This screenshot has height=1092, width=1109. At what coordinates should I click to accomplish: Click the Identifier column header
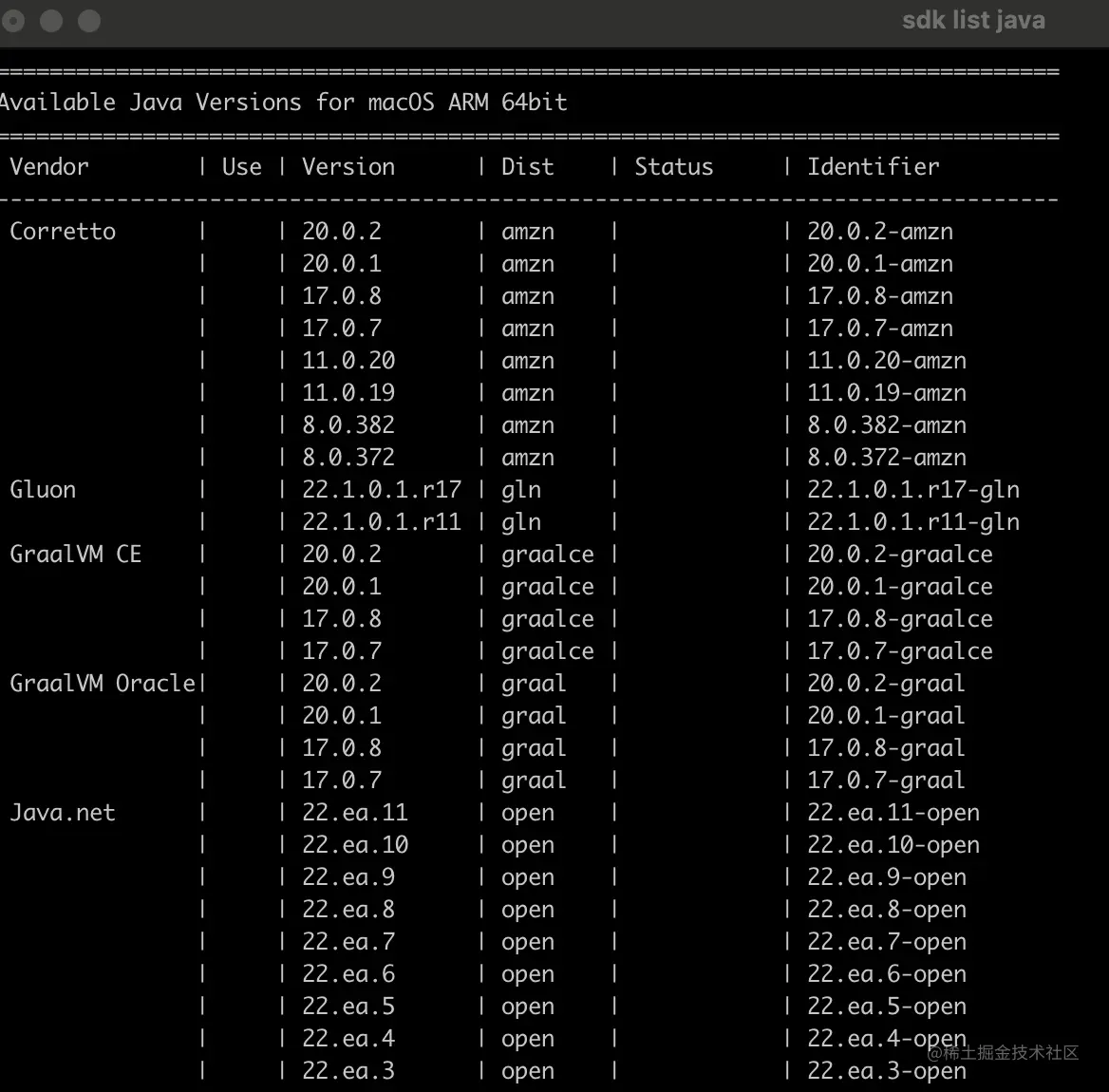click(873, 167)
